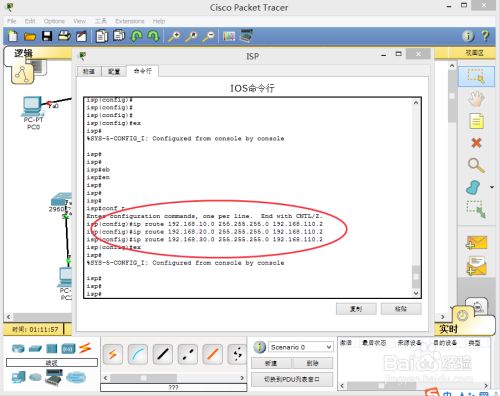Click the Copy button below the IOS terminal
Image resolution: width=500 pixels, height=396 pixels.
[x=356, y=309]
